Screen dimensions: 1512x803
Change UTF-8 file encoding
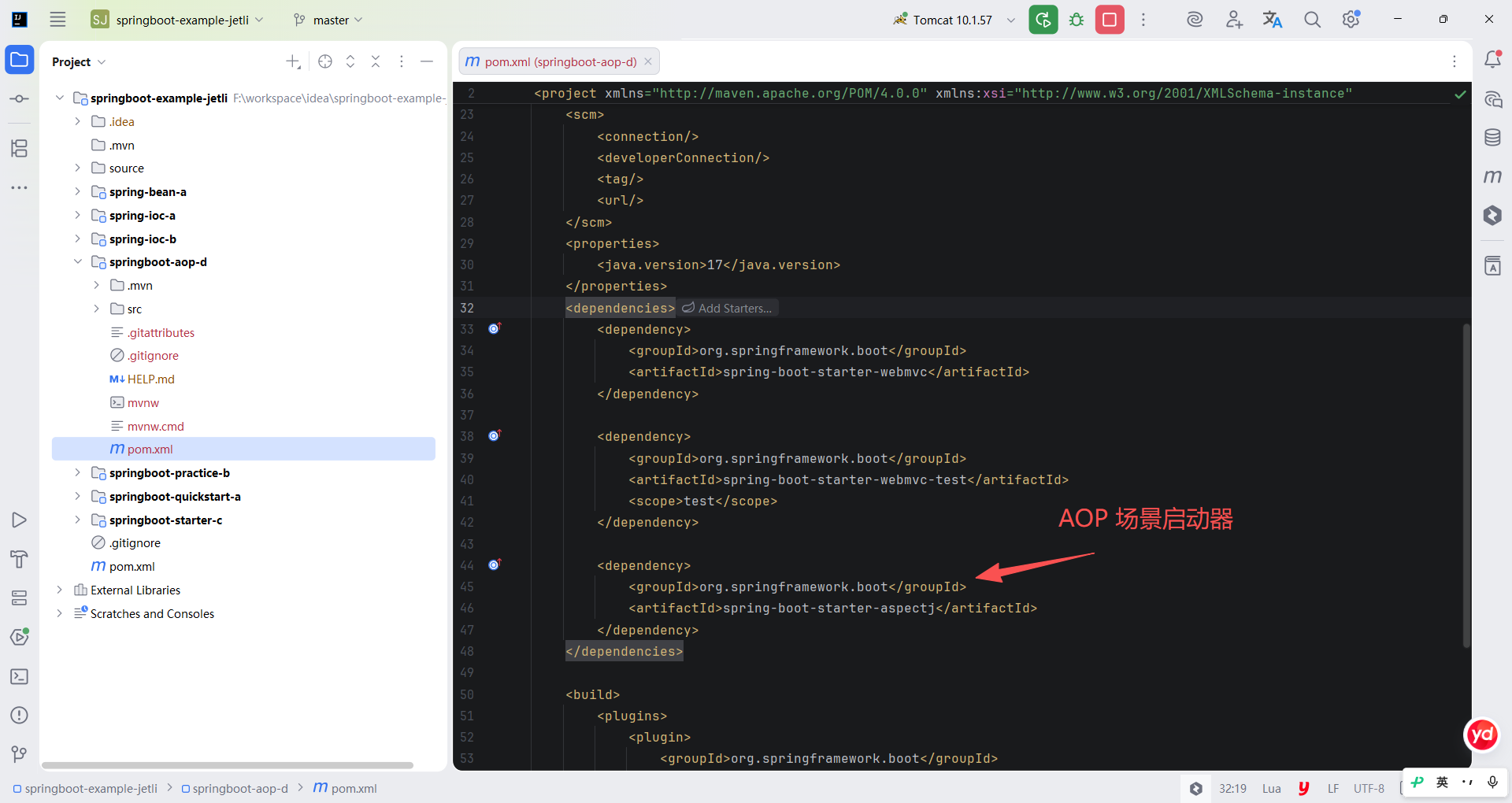[1369, 788]
